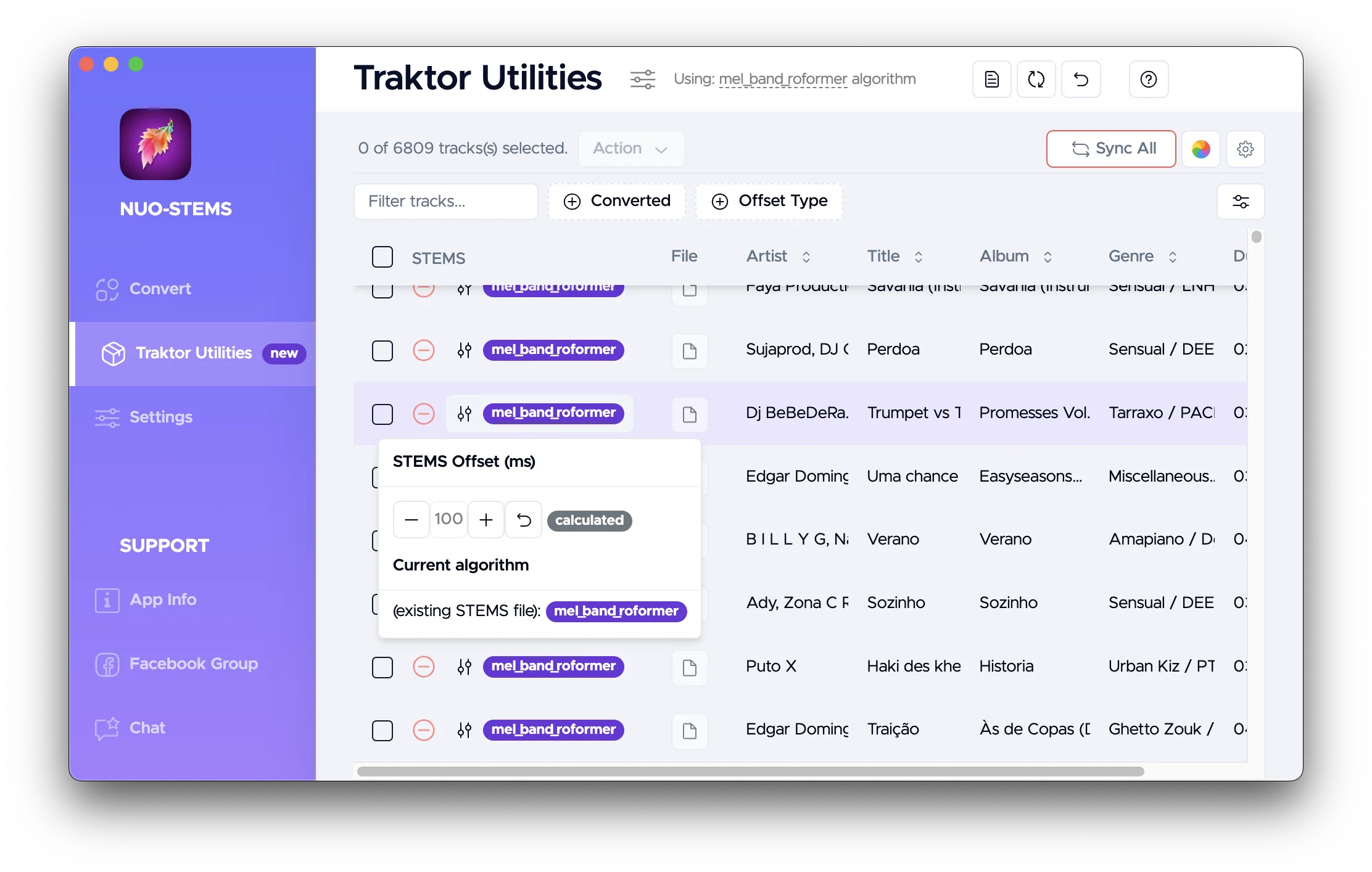
Task: Increase STEMS offset with plus button
Action: [x=486, y=520]
